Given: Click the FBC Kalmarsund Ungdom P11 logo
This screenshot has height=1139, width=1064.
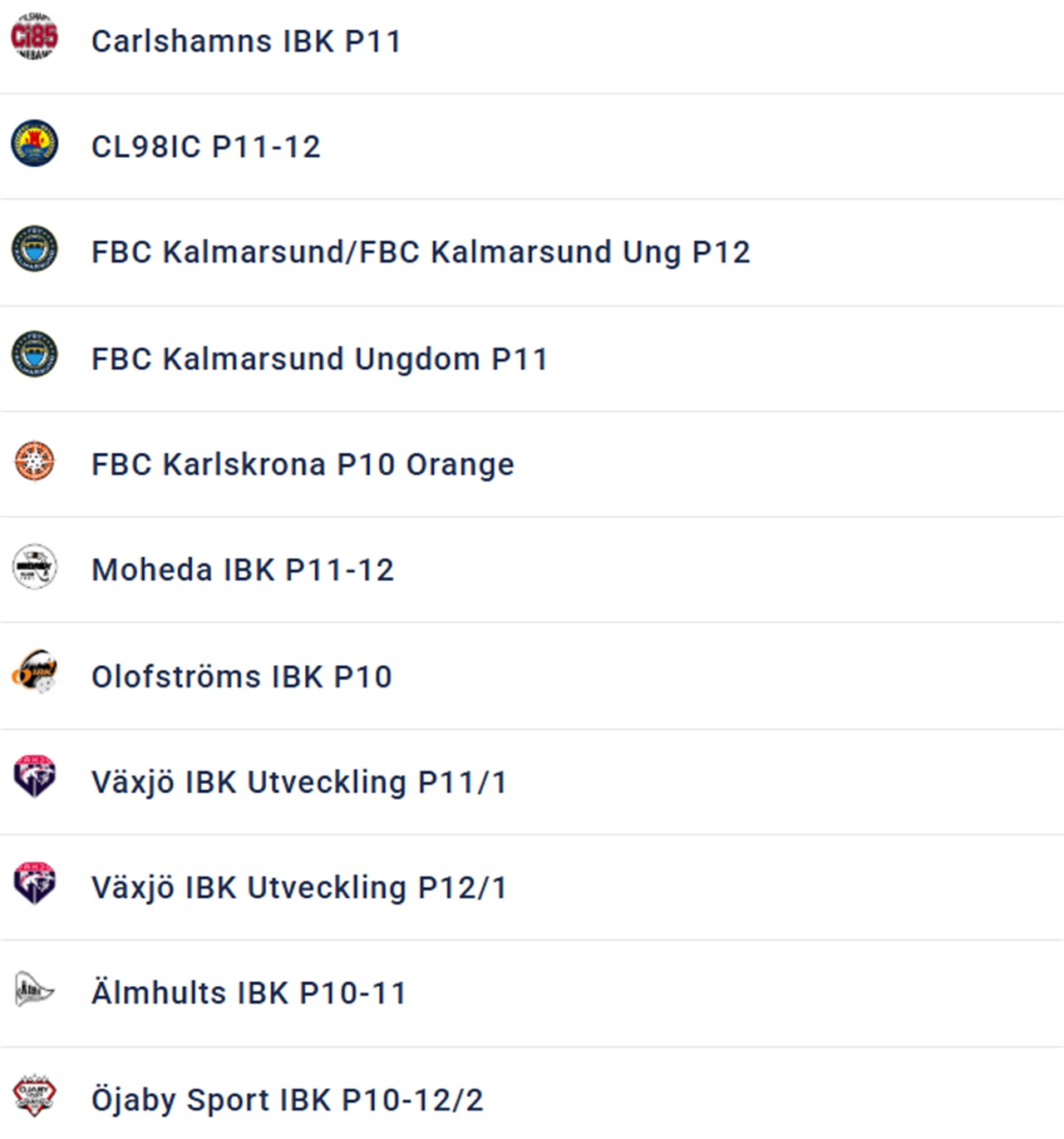Looking at the screenshot, I should pos(34,354).
